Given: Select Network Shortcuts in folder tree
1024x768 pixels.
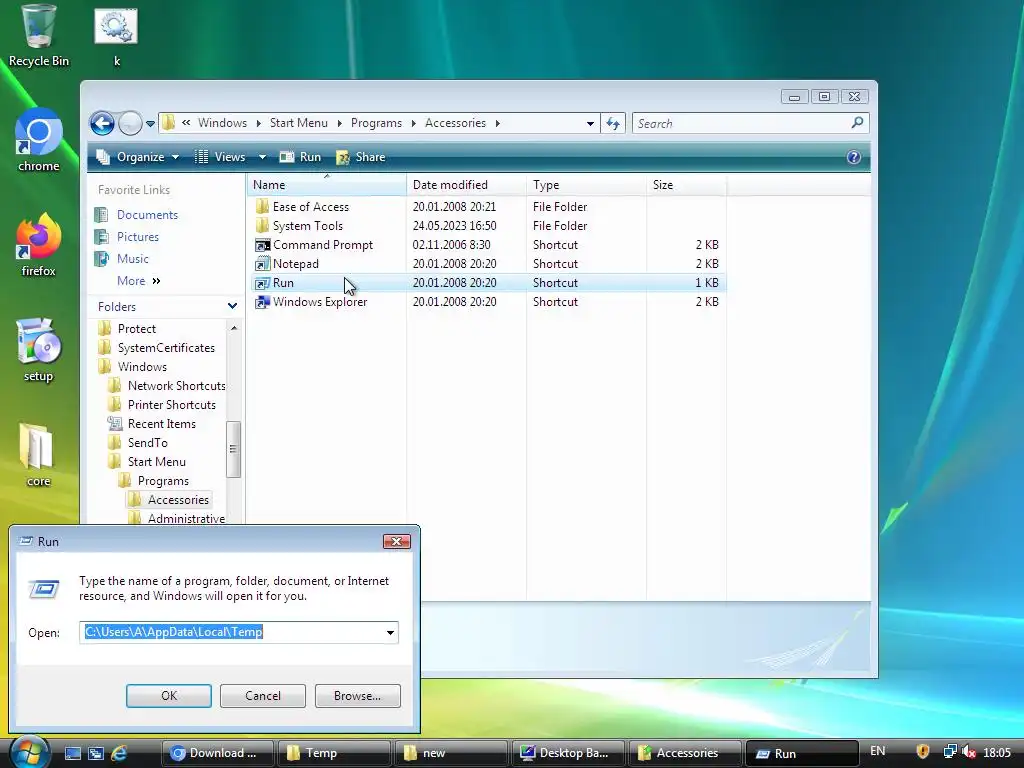Looking at the screenshot, I should click(x=176, y=385).
